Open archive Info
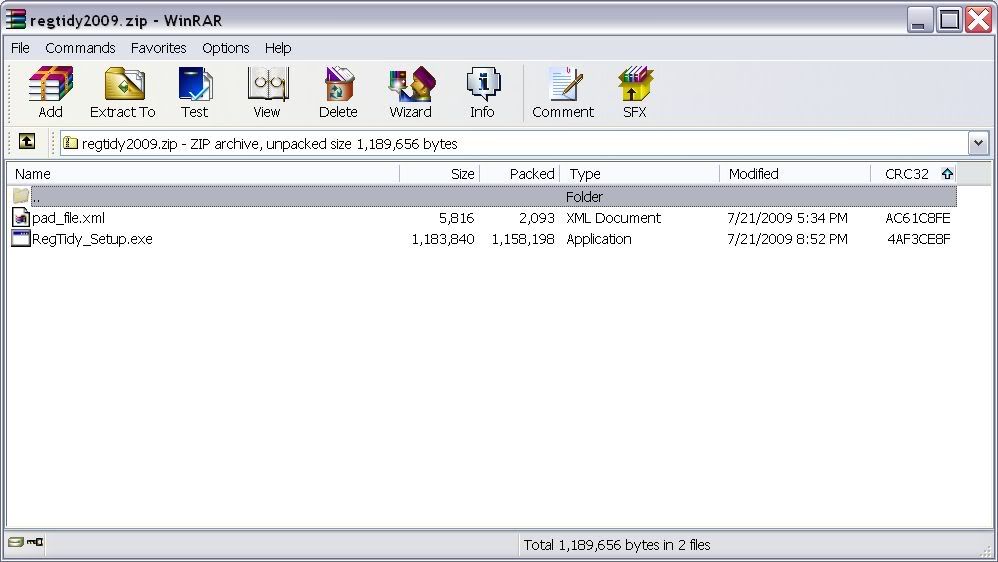This screenshot has height=562, width=998. point(482,92)
